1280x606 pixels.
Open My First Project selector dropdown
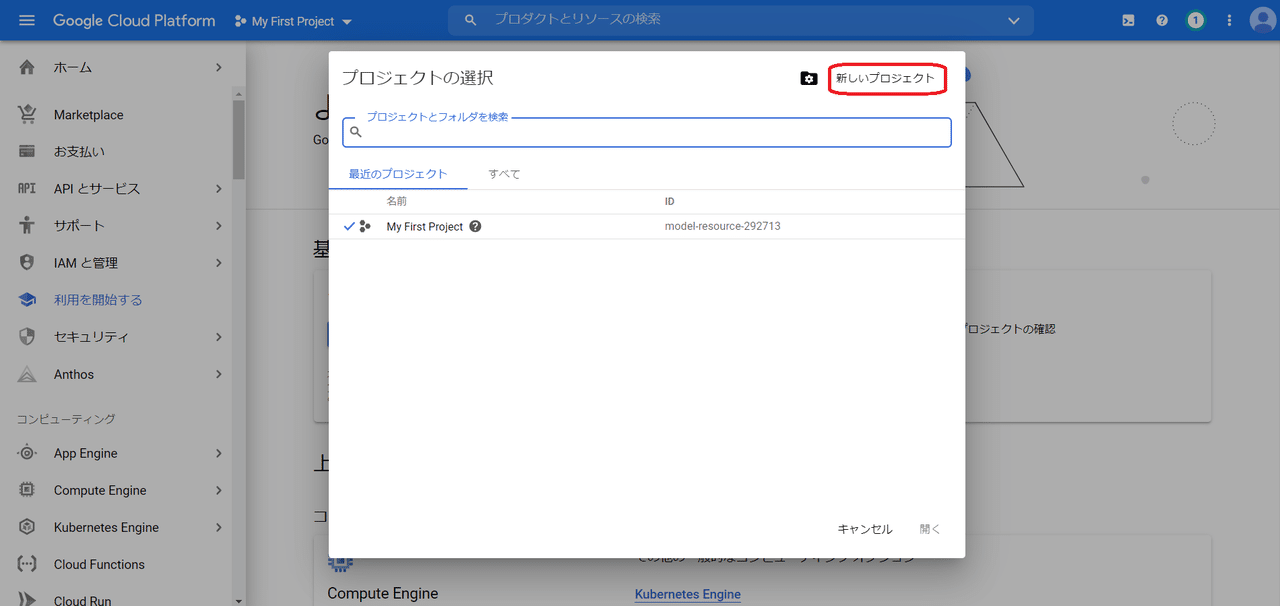coord(294,21)
